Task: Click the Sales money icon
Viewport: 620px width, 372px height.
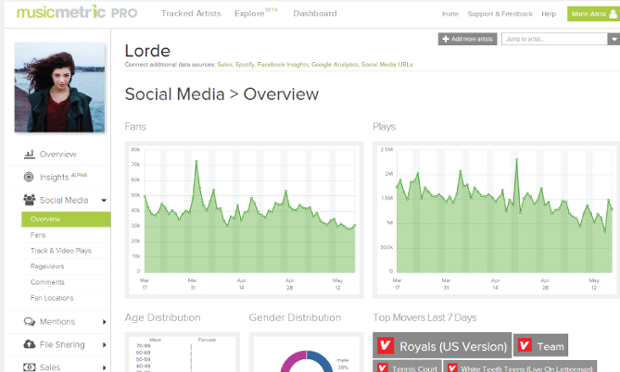Action: point(29,367)
